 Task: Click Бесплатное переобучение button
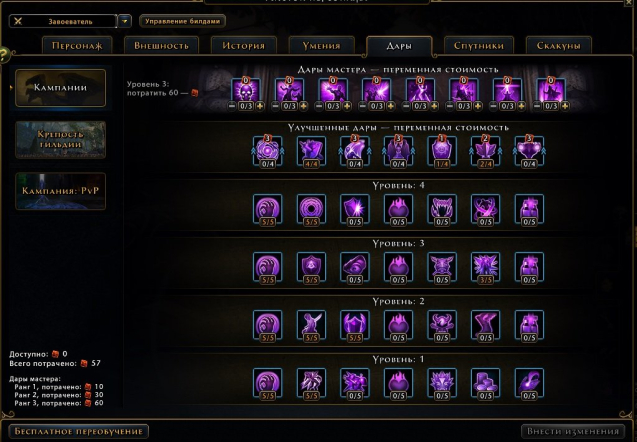(78, 431)
